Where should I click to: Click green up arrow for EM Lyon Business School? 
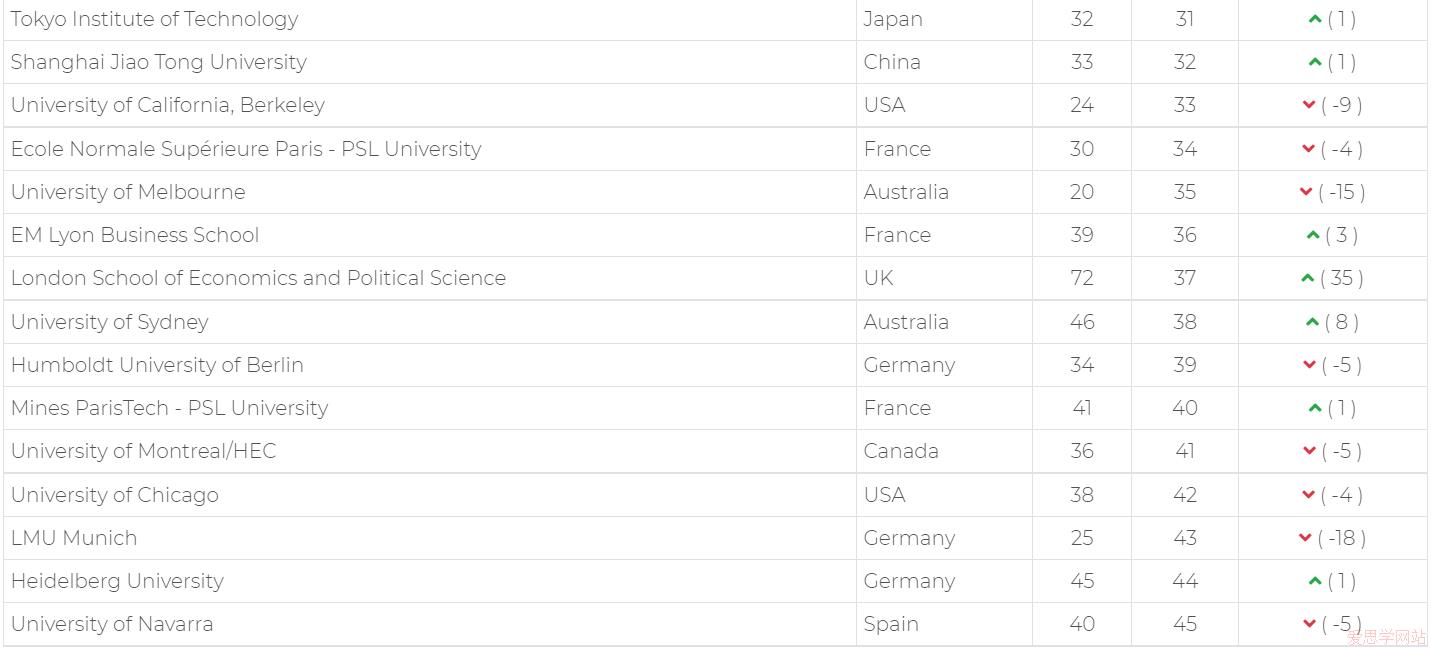[1313, 235]
